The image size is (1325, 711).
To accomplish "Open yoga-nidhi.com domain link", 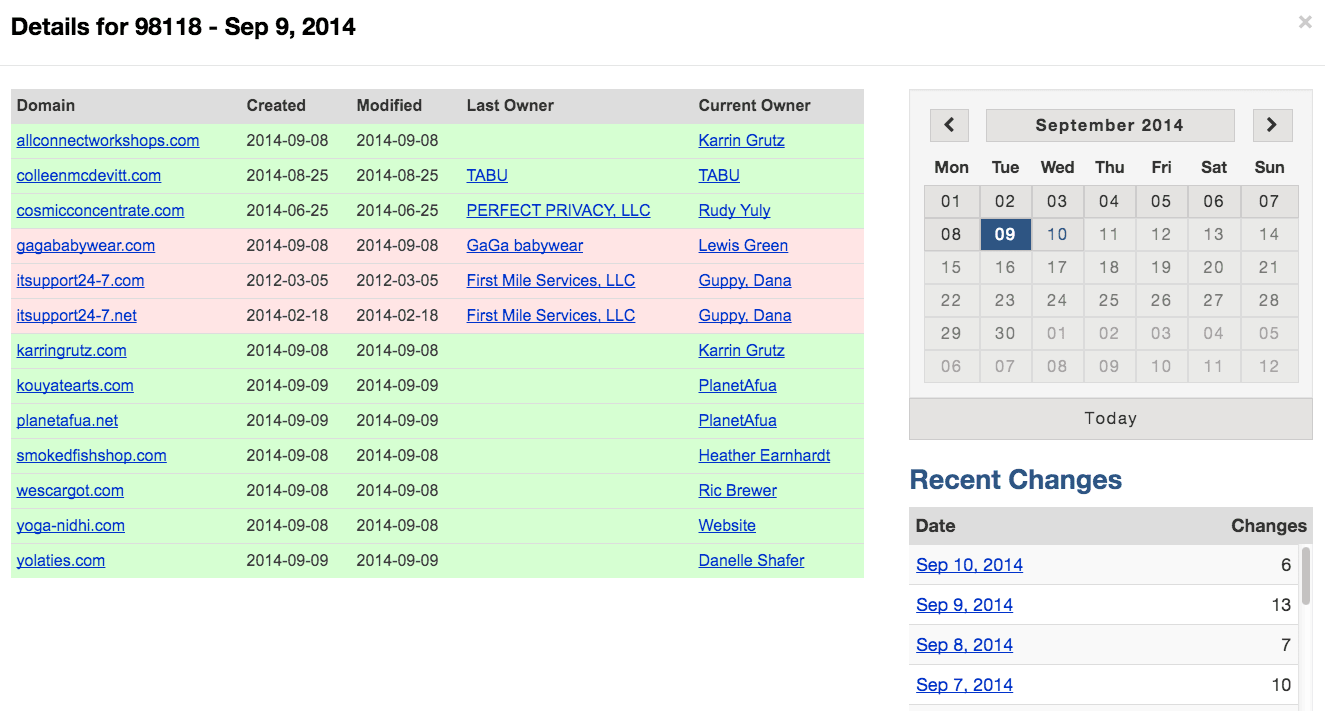I will point(71,525).
